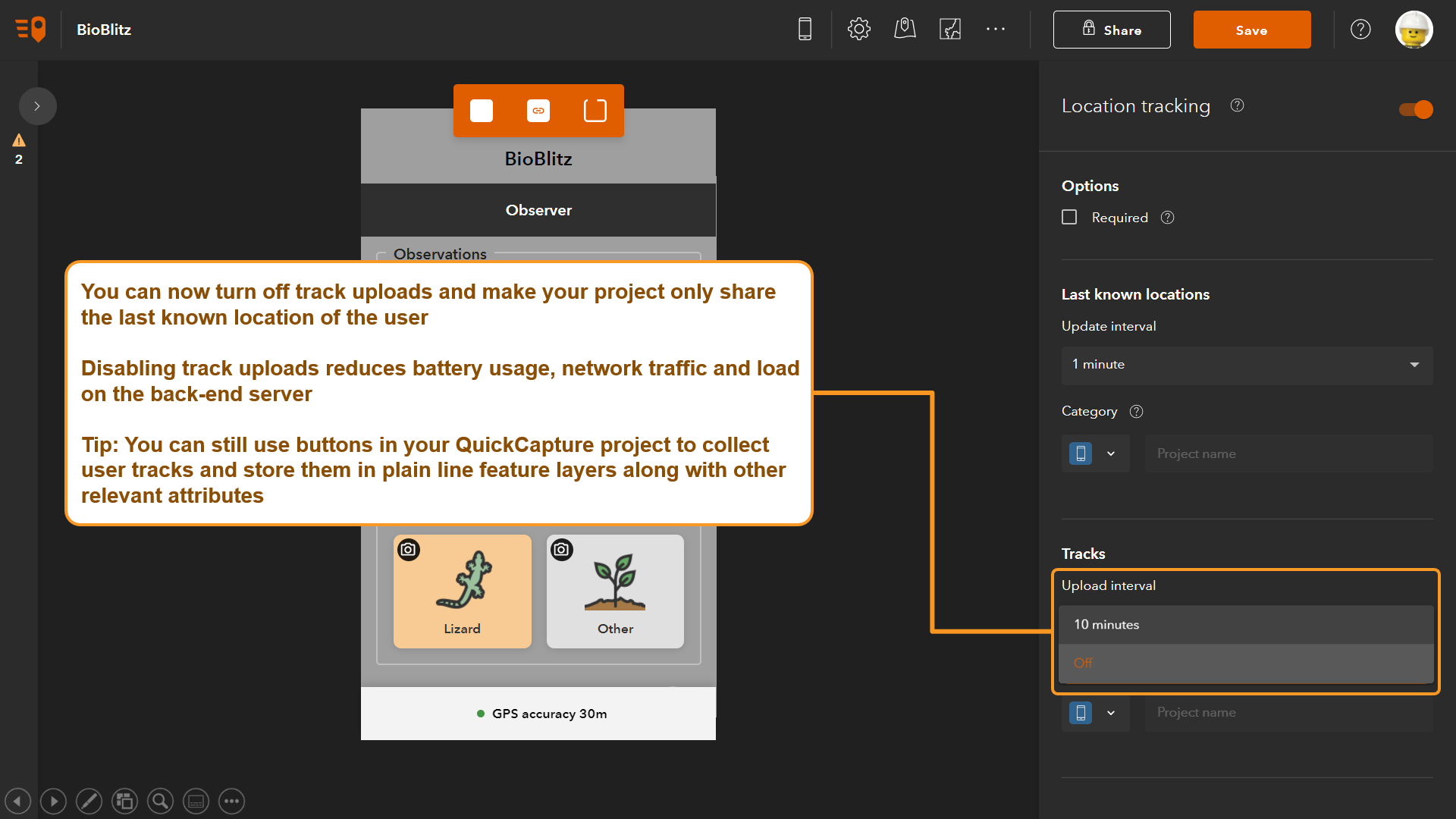1456x819 pixels.
Task: Click the camera icon on Other button
Action: [561, 549]
